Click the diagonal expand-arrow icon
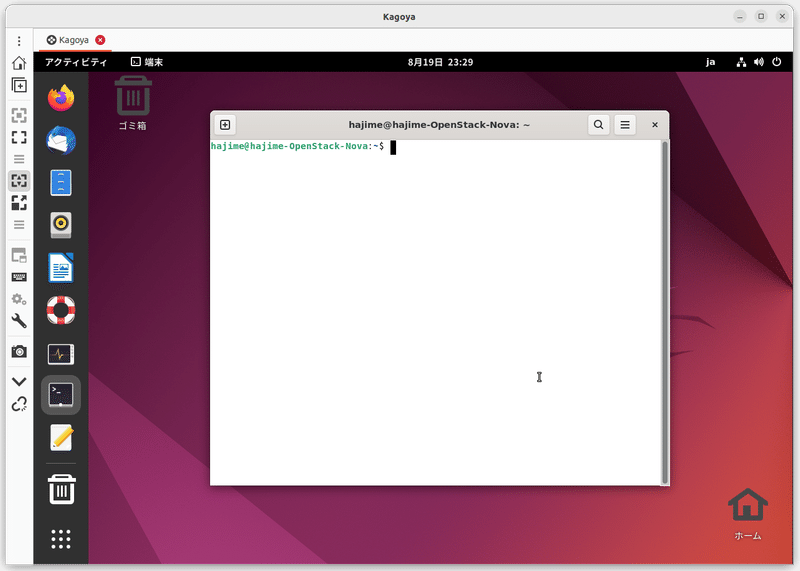 [19, 203]
